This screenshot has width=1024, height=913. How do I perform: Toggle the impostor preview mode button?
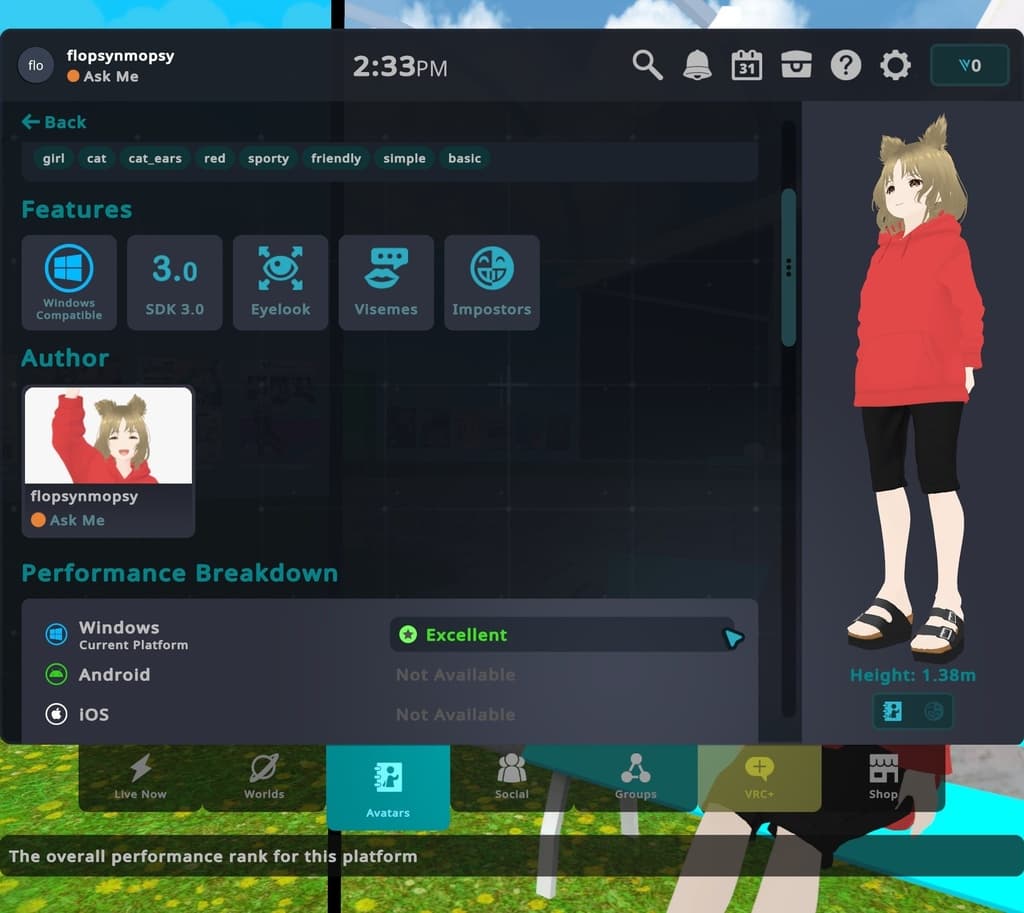(x=933, y=711)
